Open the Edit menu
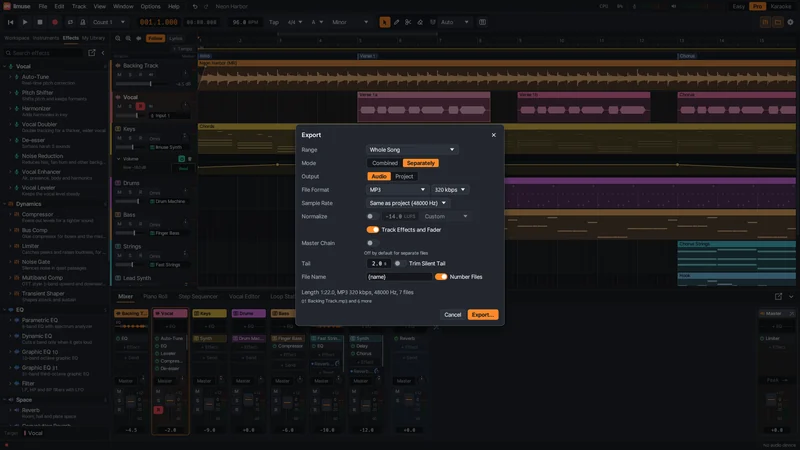Image resolution: width=800 pixels, height=450 pixels. point(59,7)
